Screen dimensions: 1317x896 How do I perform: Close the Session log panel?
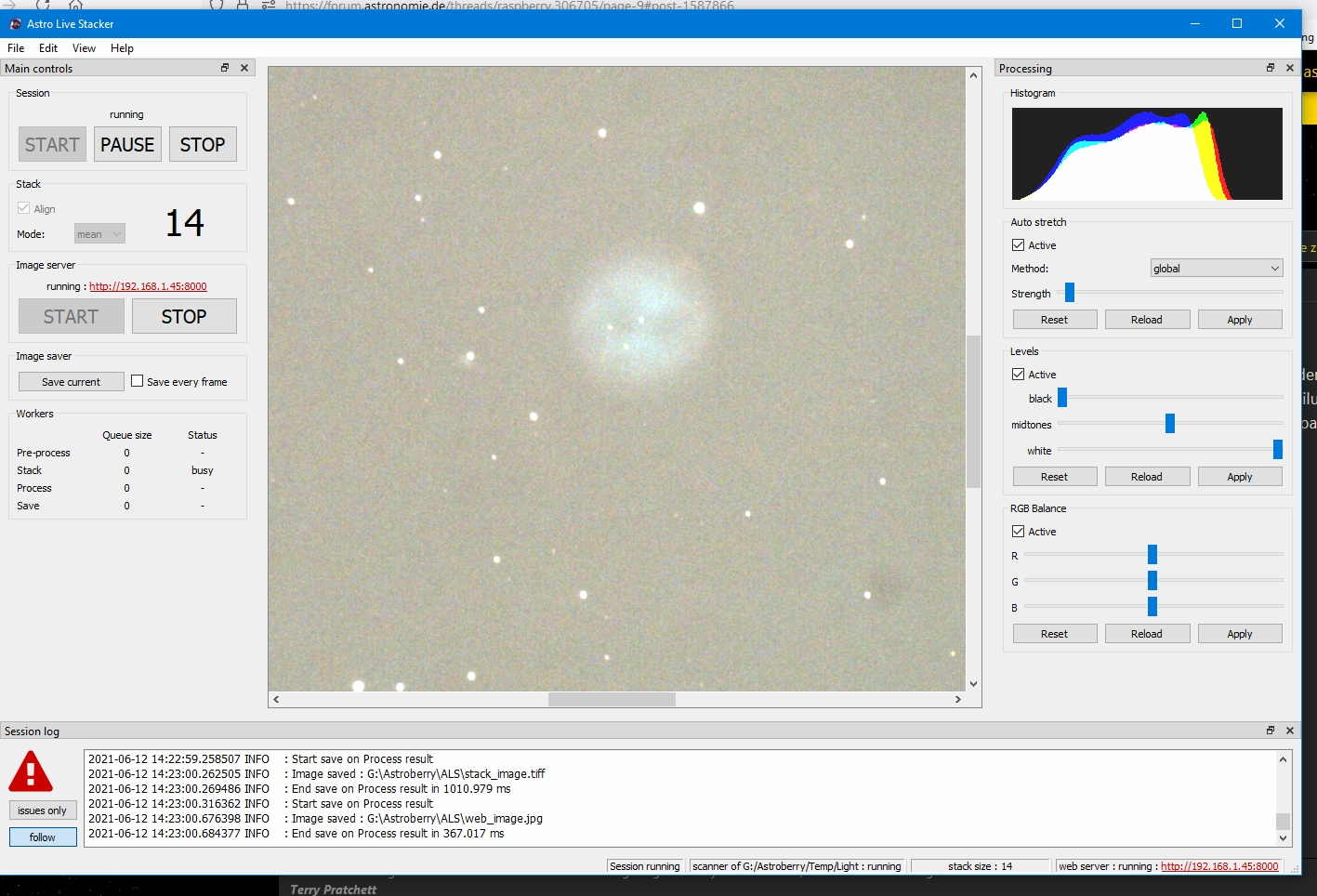pyautogui.click(x=1290, y=731)
